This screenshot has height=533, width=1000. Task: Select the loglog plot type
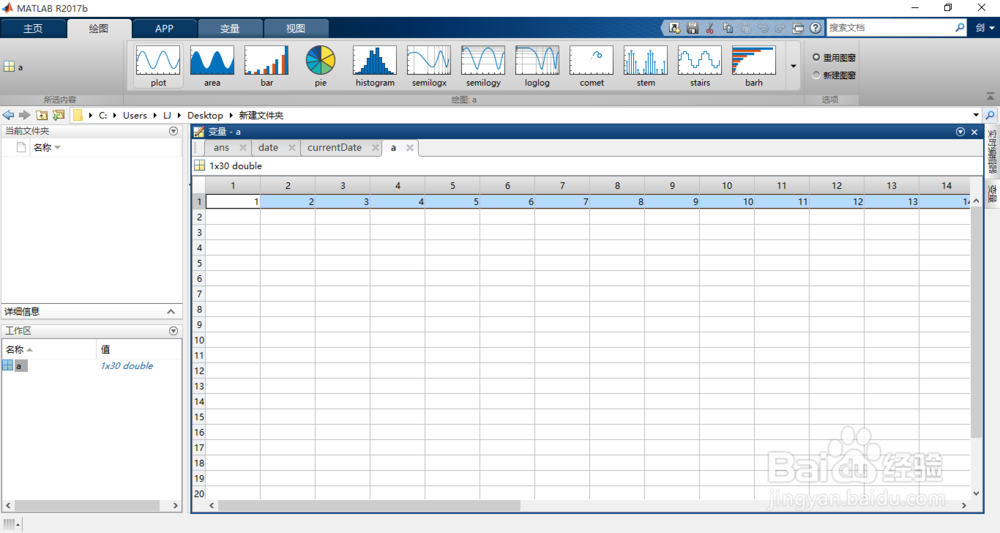coord(537,66)
